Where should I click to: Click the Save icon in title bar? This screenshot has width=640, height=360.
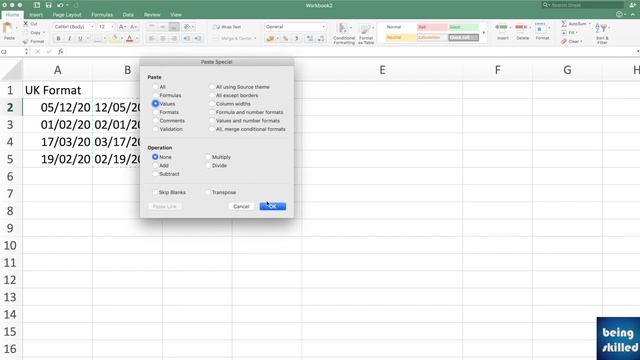[x=49, y=5]
